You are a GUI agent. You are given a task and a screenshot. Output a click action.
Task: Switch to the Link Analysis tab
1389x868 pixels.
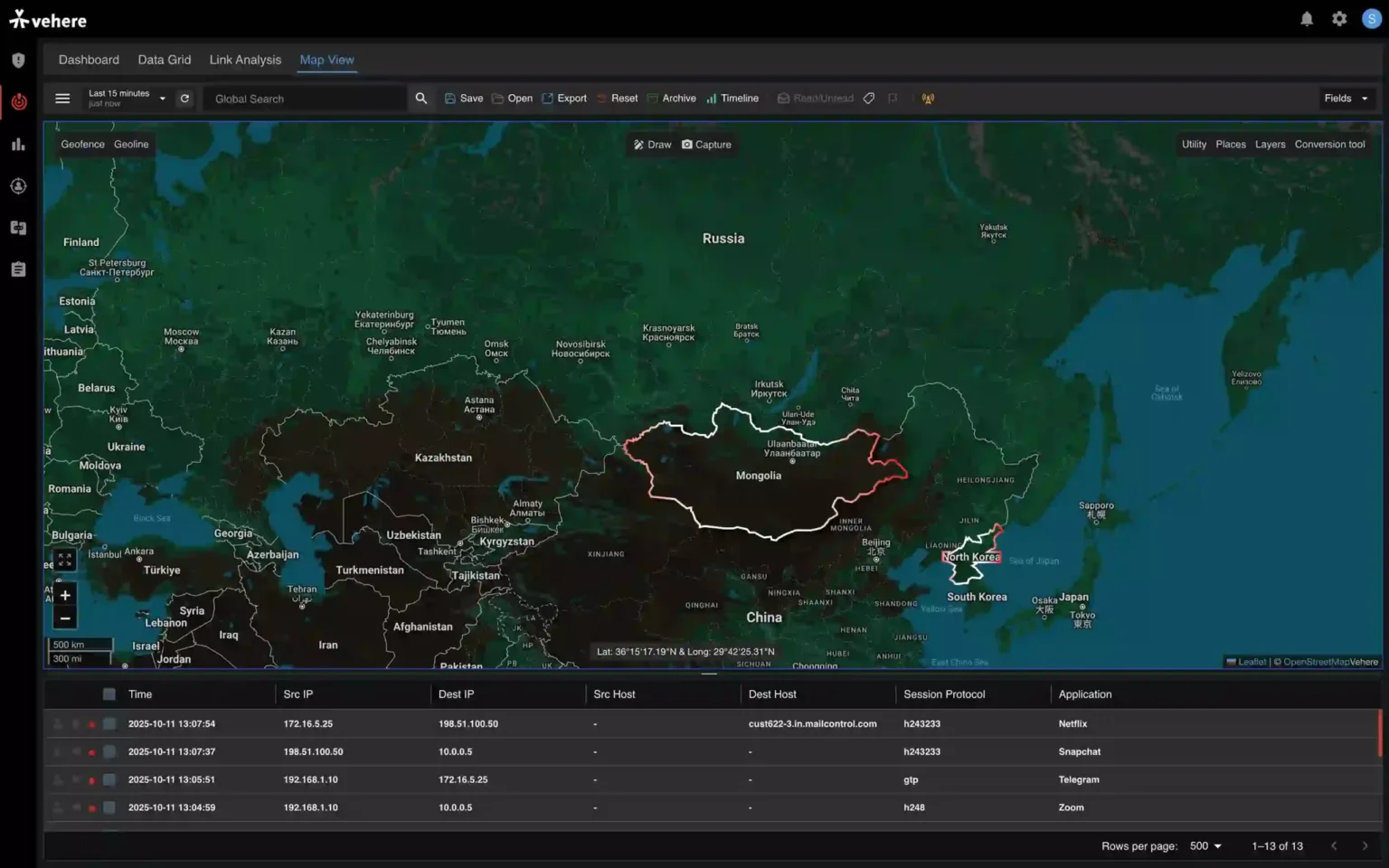pos(245,60)
